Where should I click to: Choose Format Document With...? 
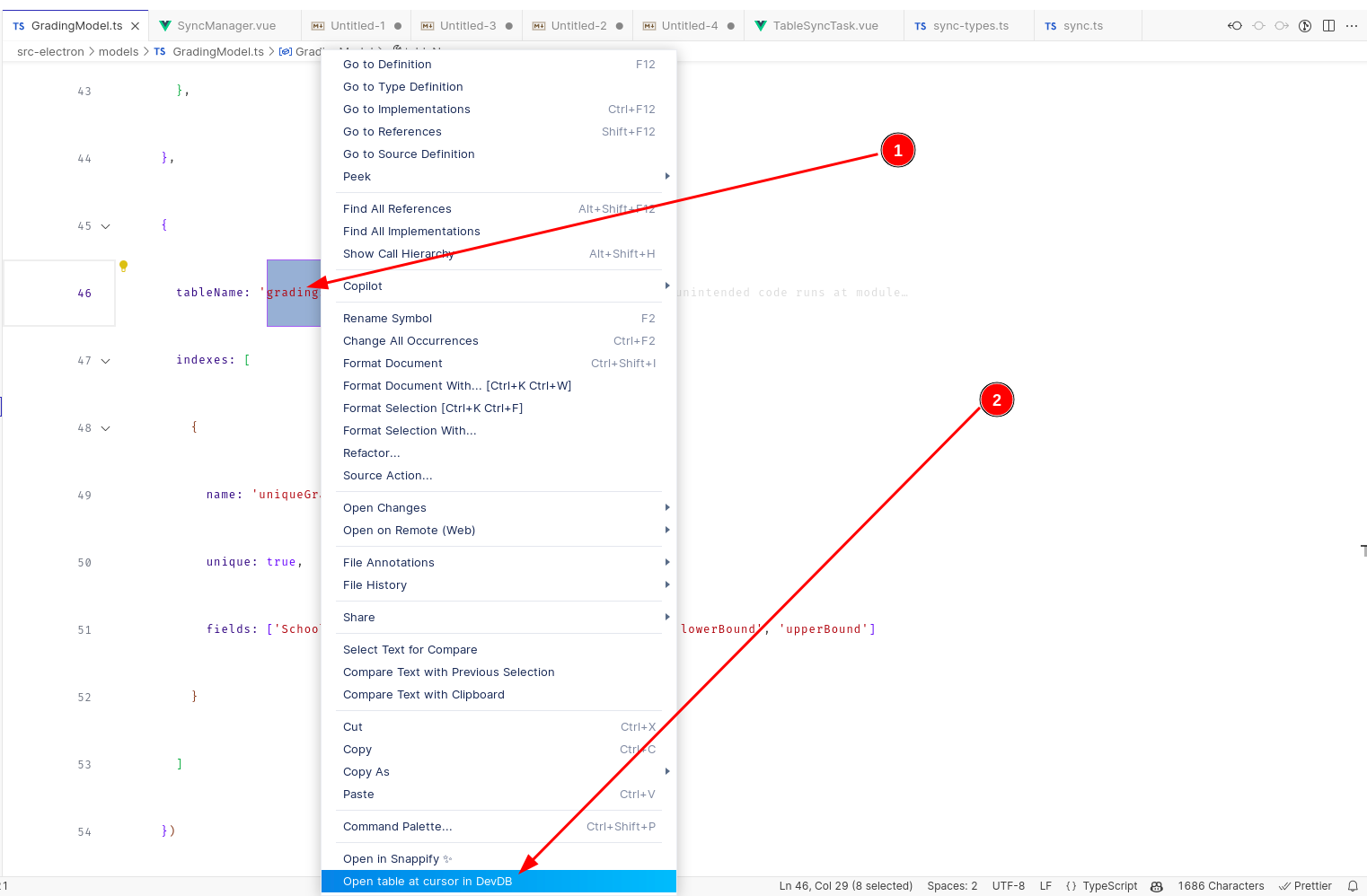[499, 386]
